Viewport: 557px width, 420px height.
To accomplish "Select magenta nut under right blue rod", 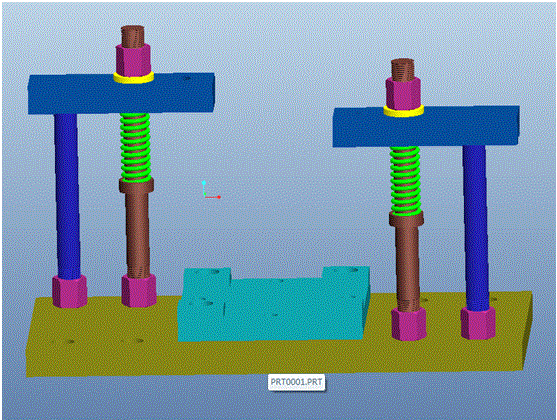I will pos(478,323).
